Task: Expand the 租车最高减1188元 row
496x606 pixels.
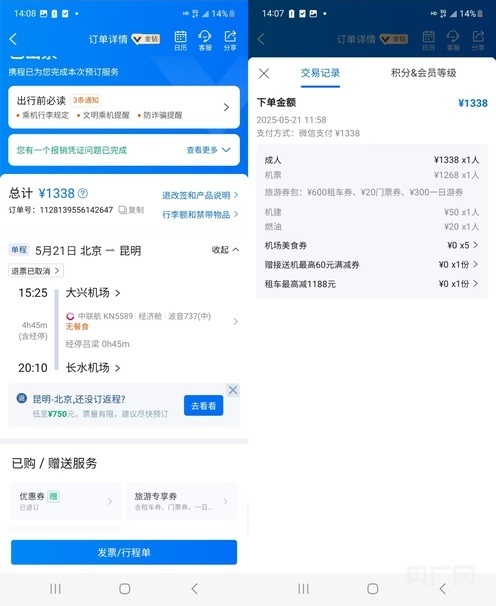Action: [372, 284]
